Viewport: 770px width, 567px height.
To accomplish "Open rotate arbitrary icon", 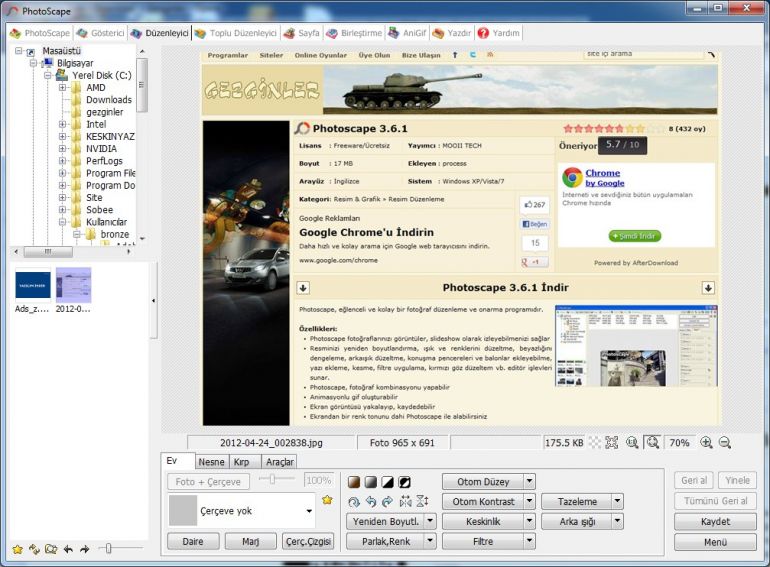I will [354, 502].
